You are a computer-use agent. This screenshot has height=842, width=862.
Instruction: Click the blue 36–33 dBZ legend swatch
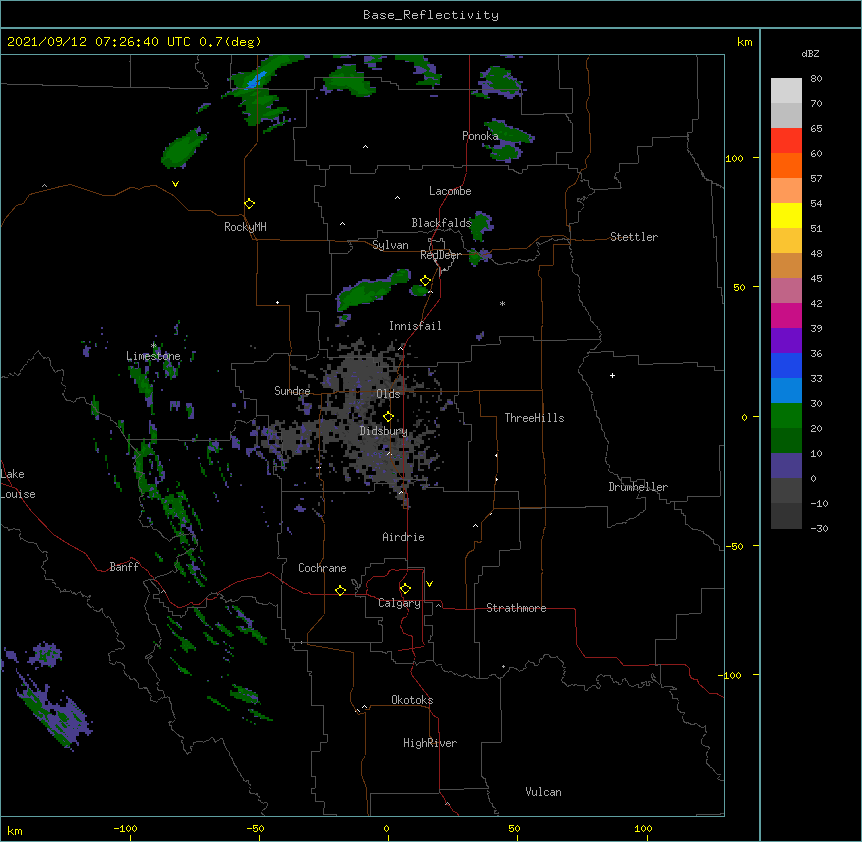click(x=786, y=365)
